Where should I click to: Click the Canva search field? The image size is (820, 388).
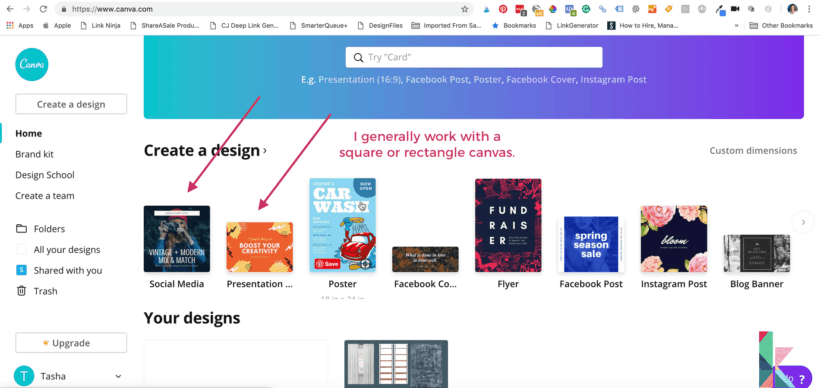[474, 58]
